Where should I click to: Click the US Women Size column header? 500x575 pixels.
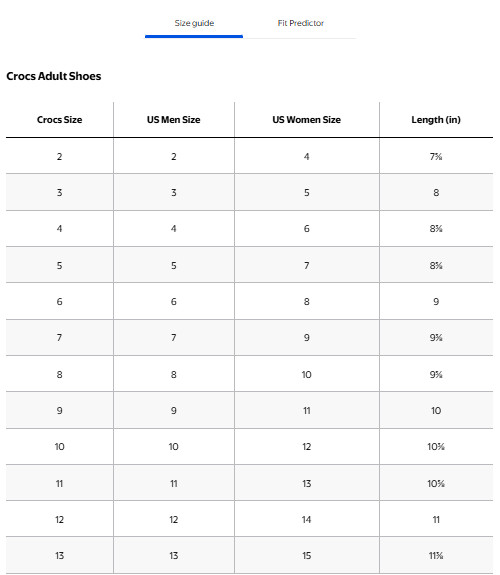(307, 120)
